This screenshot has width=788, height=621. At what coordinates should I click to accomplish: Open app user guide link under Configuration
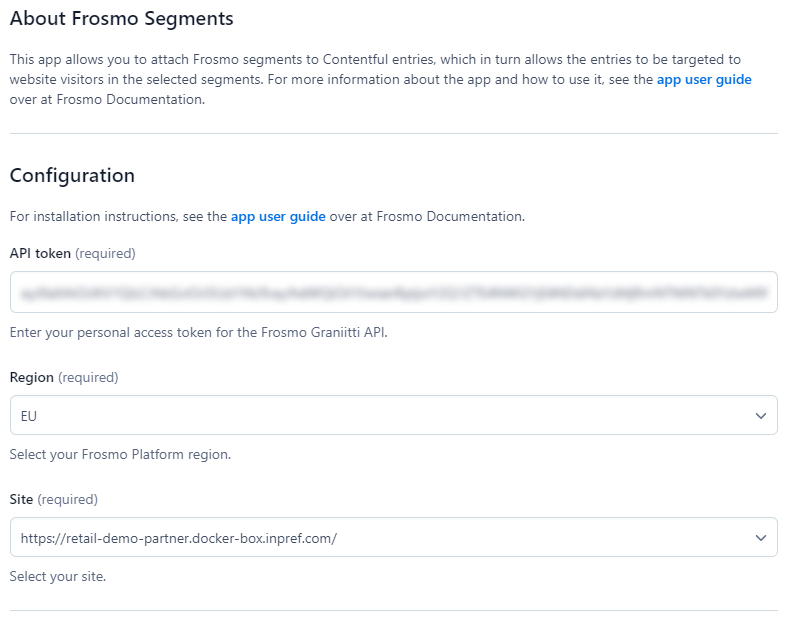[x=278, y=216]
